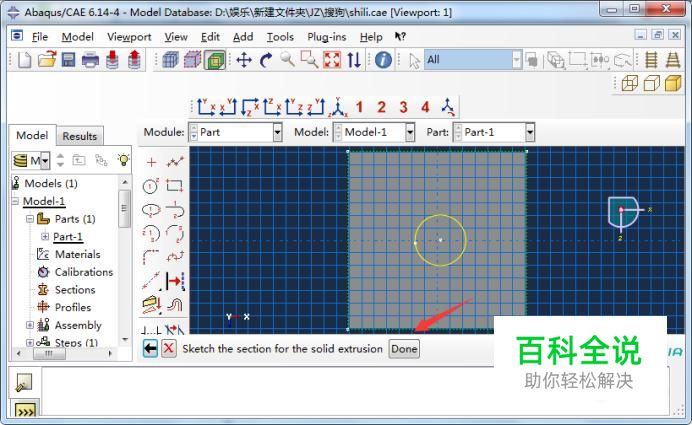Switch to the Results tab
Image resolution: width=692 pixels, height=425 pixels.
click(x=79, y=136)
